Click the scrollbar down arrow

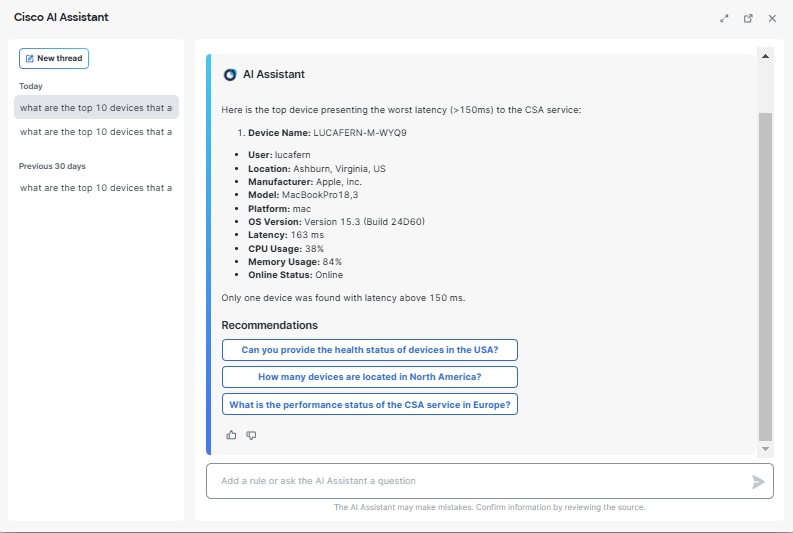click(x=765, y=449)
